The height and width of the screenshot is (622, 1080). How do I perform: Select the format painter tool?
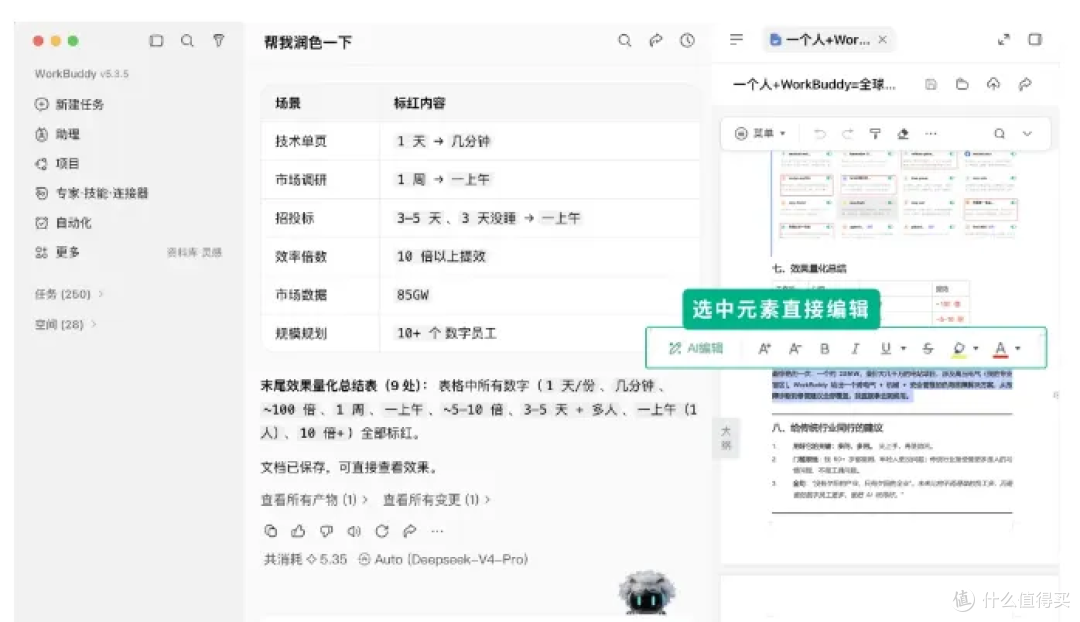pos(875,134)
